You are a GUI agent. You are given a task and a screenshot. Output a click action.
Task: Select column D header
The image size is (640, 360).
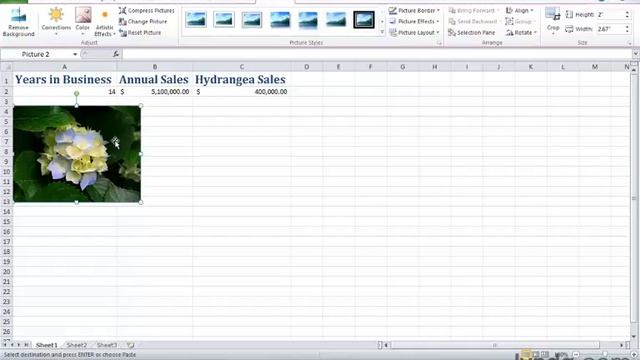point(307,67)
